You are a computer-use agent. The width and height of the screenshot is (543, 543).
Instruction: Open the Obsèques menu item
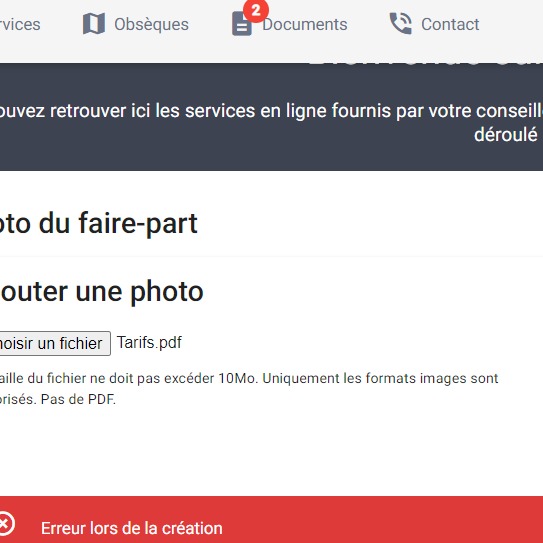click(151, 24)
